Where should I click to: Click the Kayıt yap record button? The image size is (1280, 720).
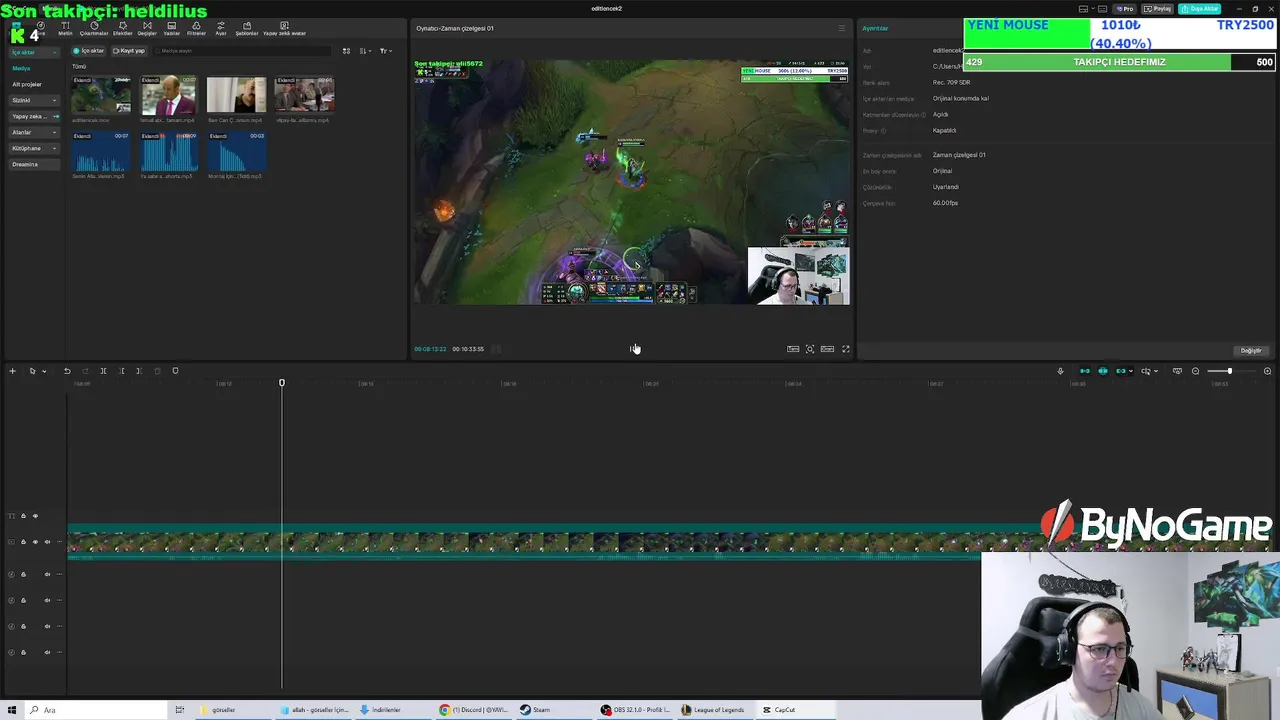click(x=129, y=51)
